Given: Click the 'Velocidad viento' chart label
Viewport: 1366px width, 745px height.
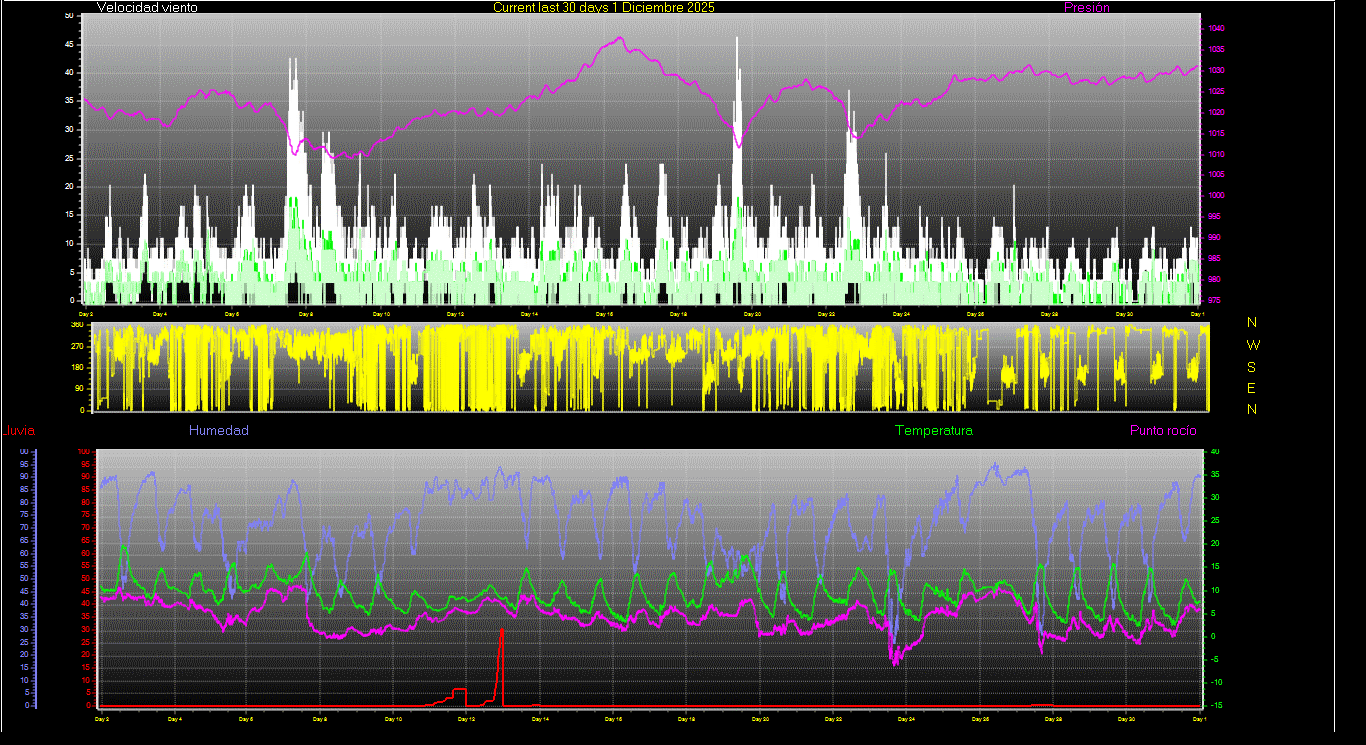Looking at the screenshot, I should coord(147,7).
